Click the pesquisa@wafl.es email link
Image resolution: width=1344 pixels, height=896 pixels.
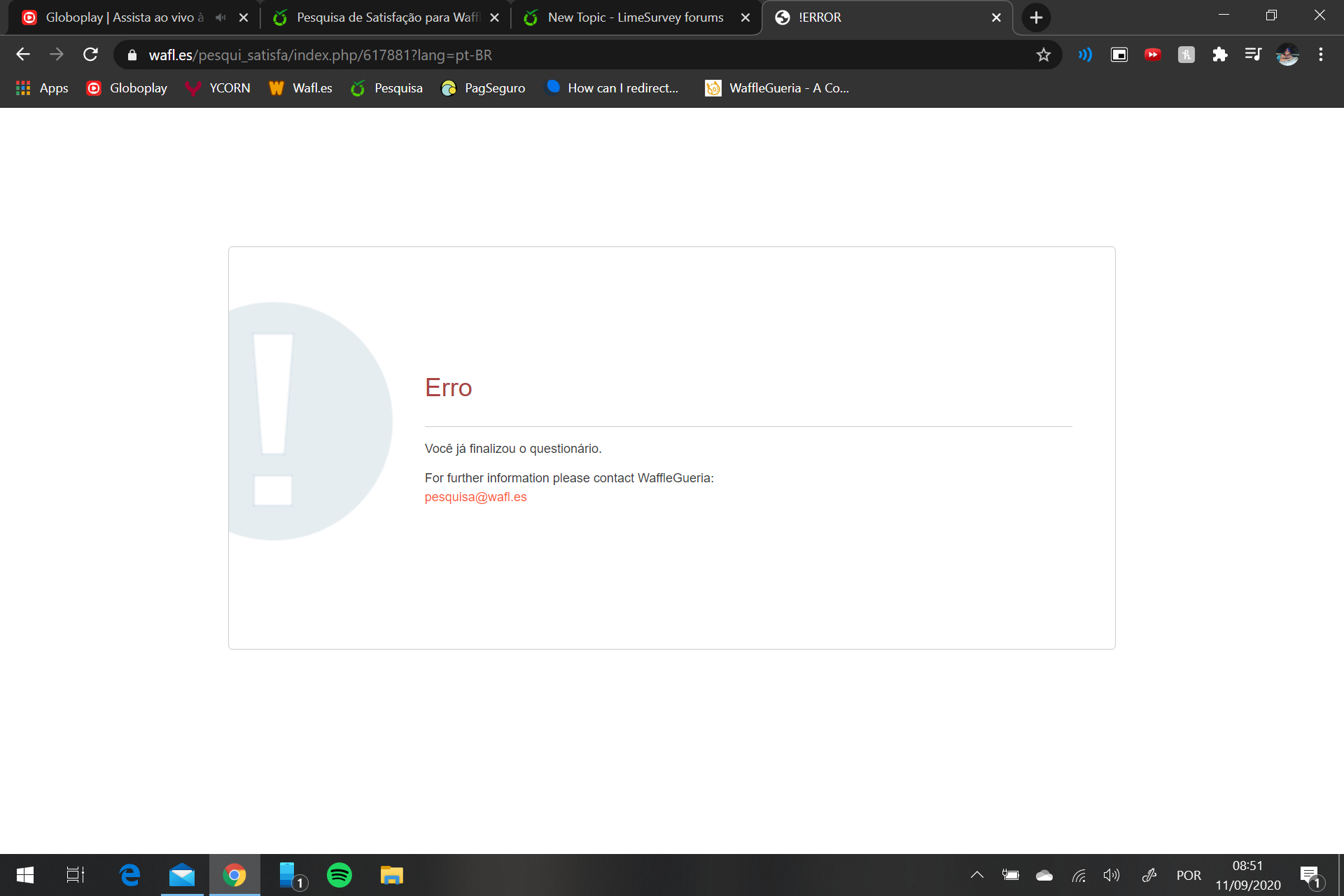point(475,497)
